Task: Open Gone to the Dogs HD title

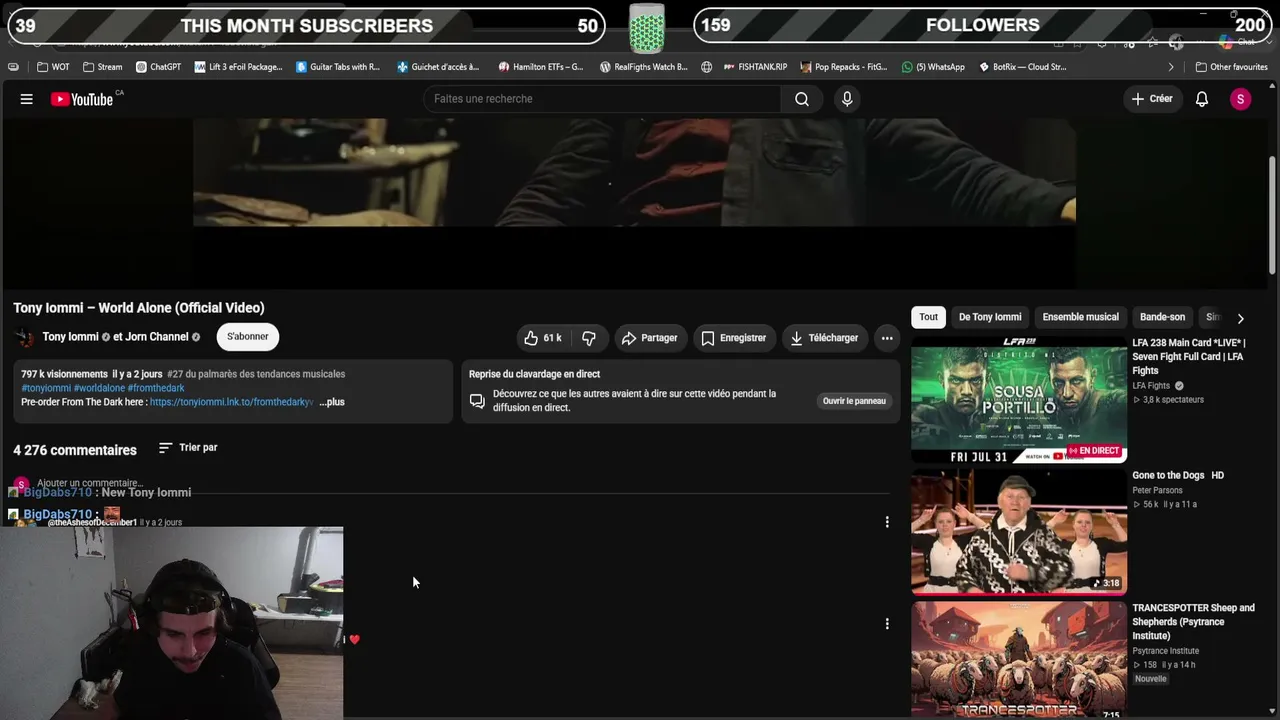Action: [x=1178, y=476]
